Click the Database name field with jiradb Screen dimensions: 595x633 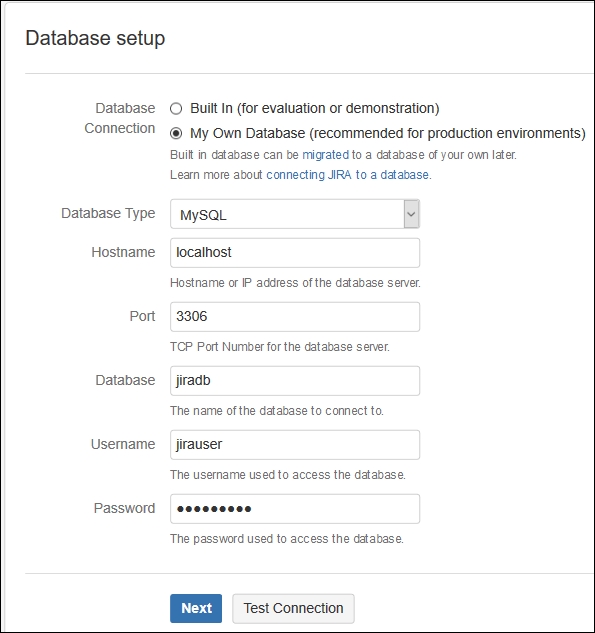coord(295,381)
